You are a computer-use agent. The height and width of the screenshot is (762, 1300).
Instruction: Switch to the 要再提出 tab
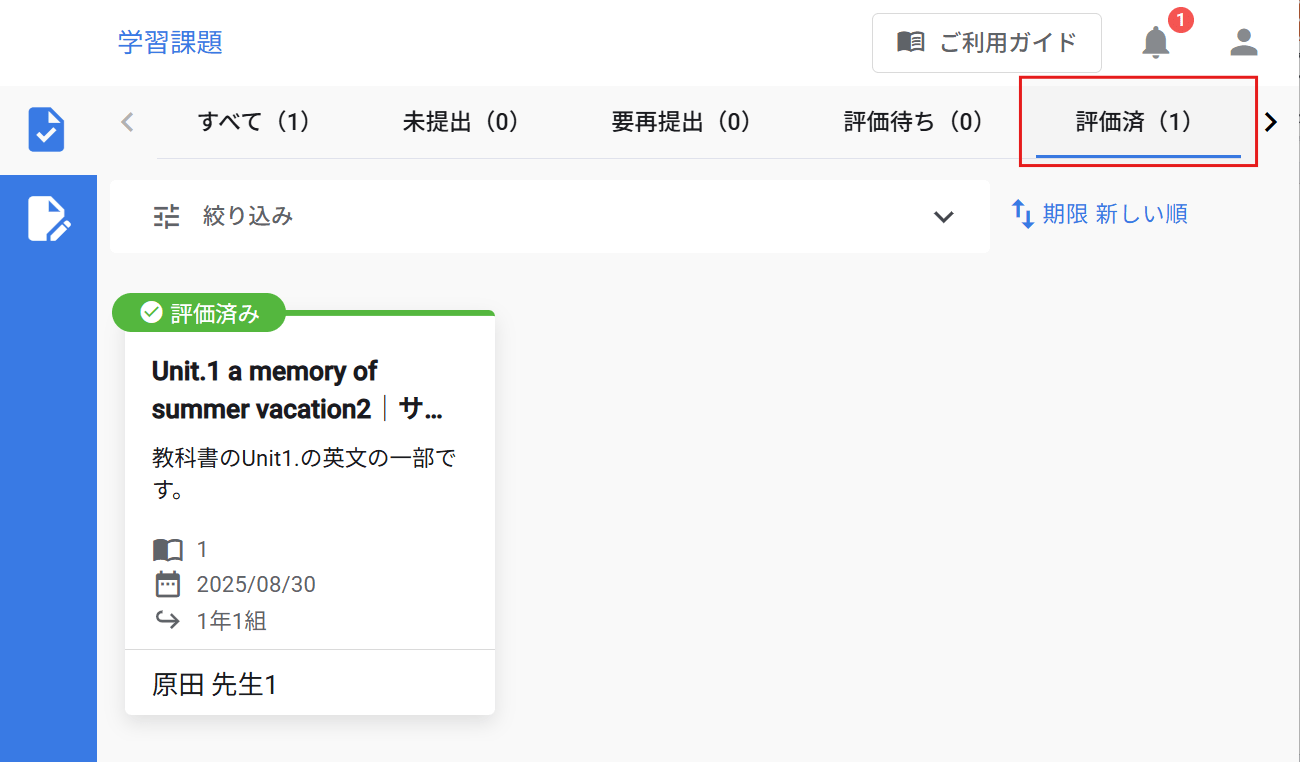[x=681, y=121]
